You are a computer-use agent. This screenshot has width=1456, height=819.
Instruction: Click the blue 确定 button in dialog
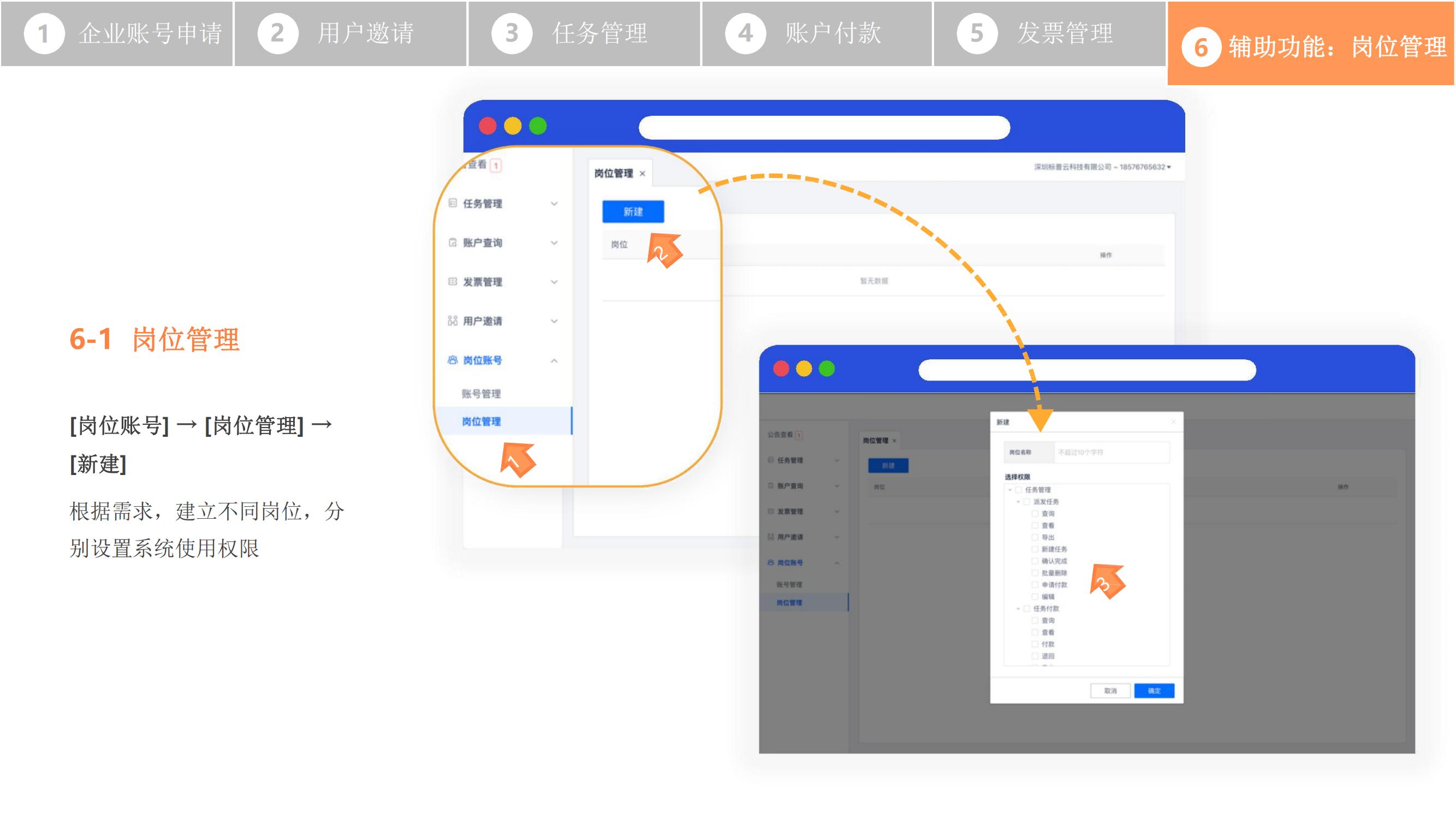coord(1154,690)
